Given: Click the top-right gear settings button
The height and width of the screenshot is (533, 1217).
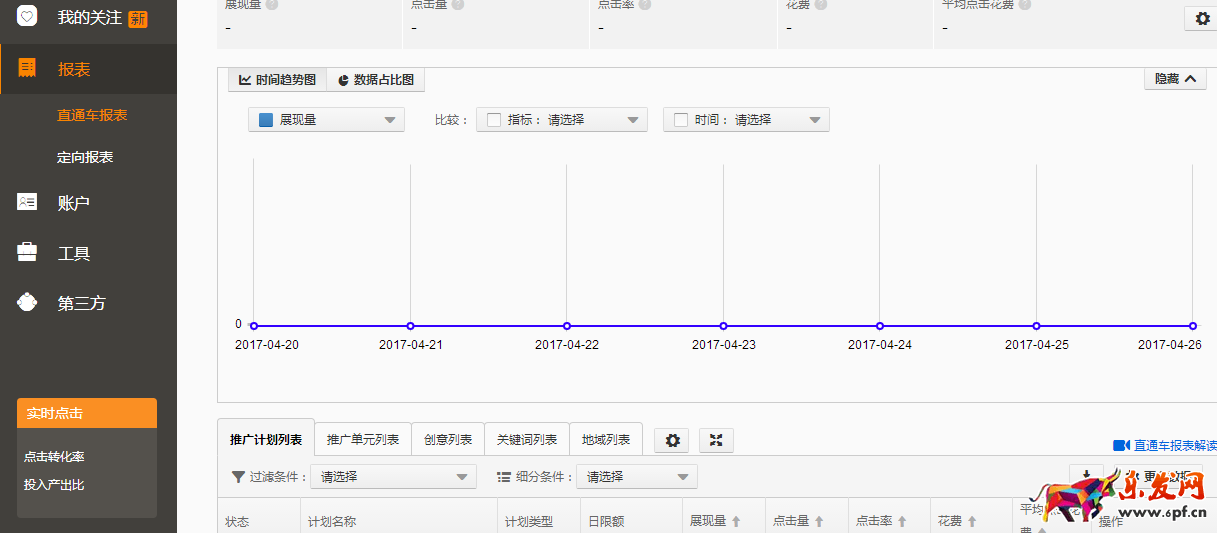Looking at the screenshot, I should [x=1201, y=18].
